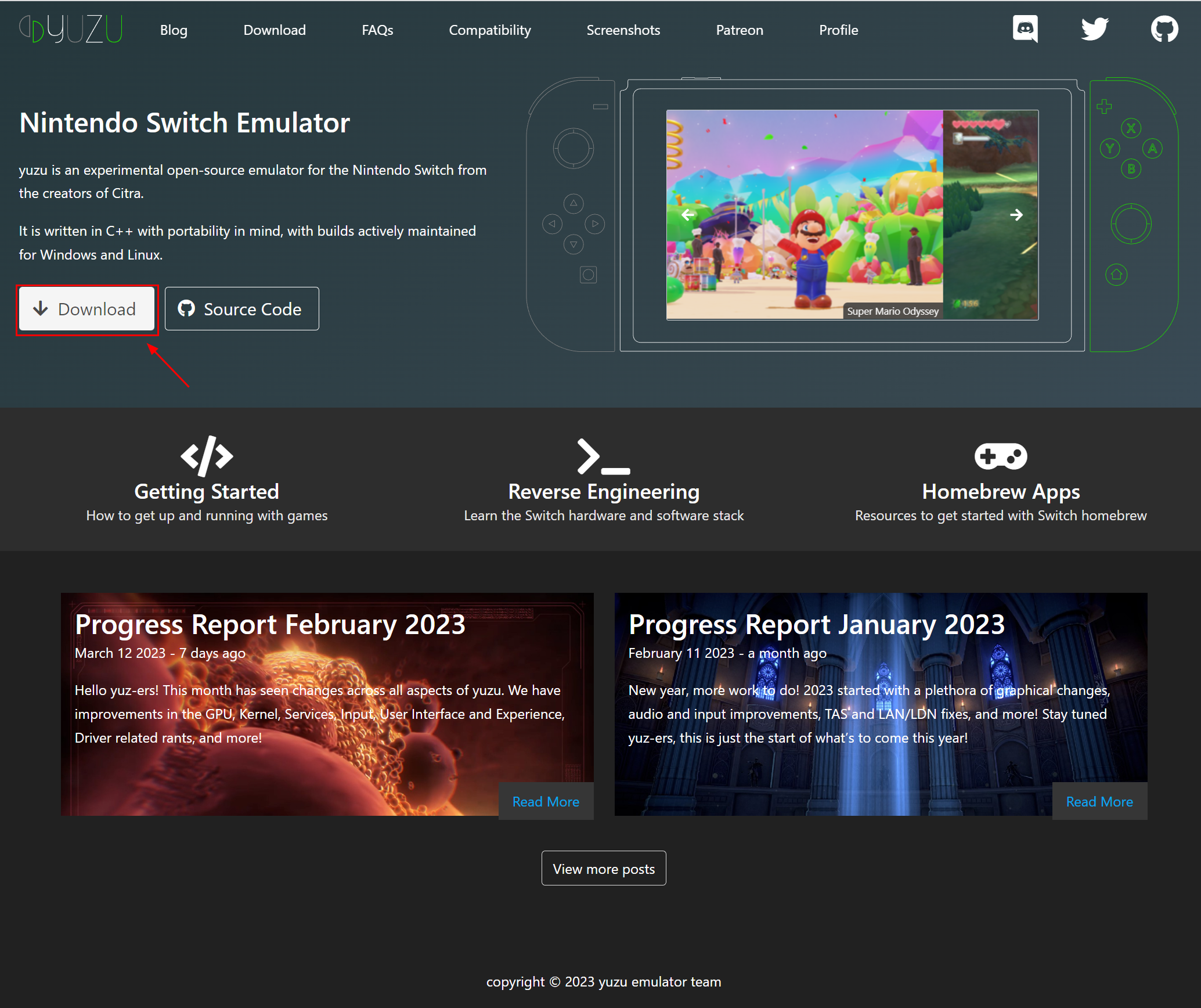Open the Screenshots page
1201x1008 pixels.
pos(623,30)
